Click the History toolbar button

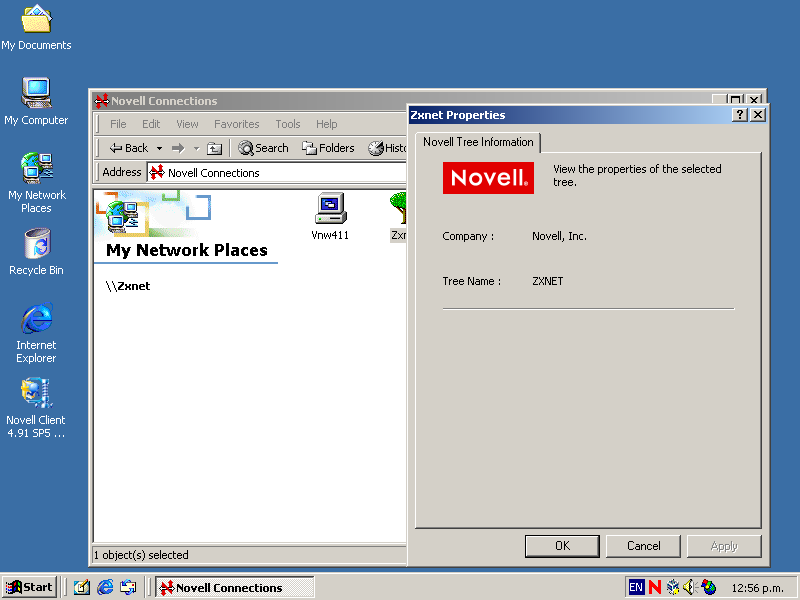pyautogui.click(x=387, y=148)
